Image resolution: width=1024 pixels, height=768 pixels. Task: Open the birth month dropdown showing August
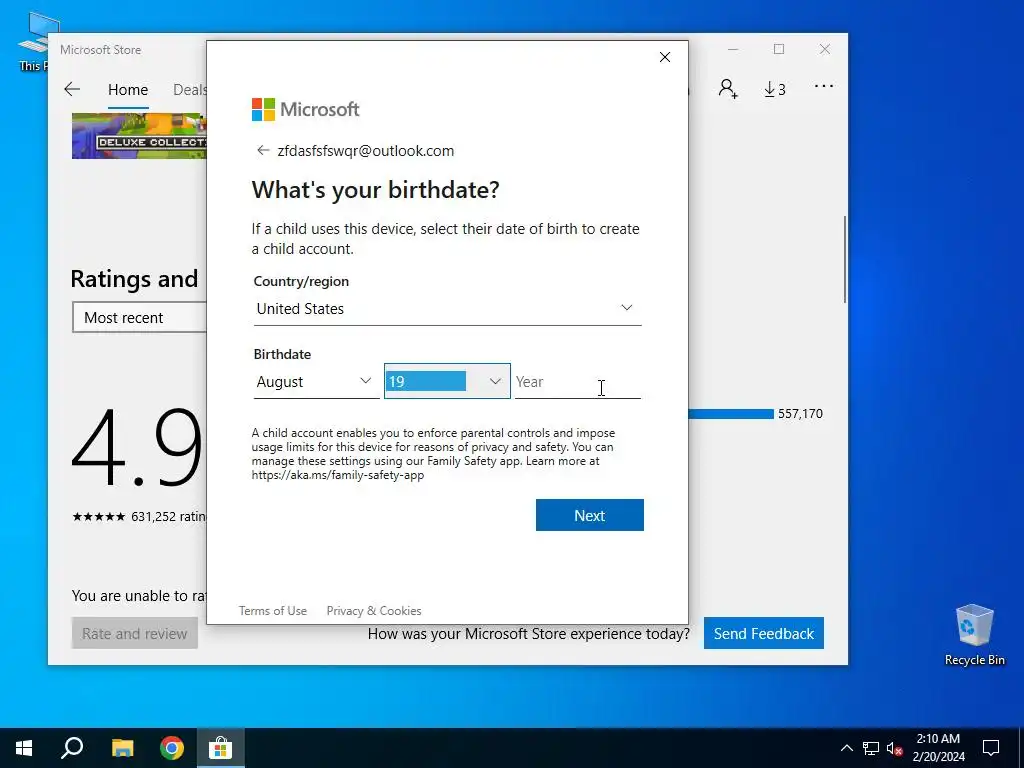tap(316, 381)
